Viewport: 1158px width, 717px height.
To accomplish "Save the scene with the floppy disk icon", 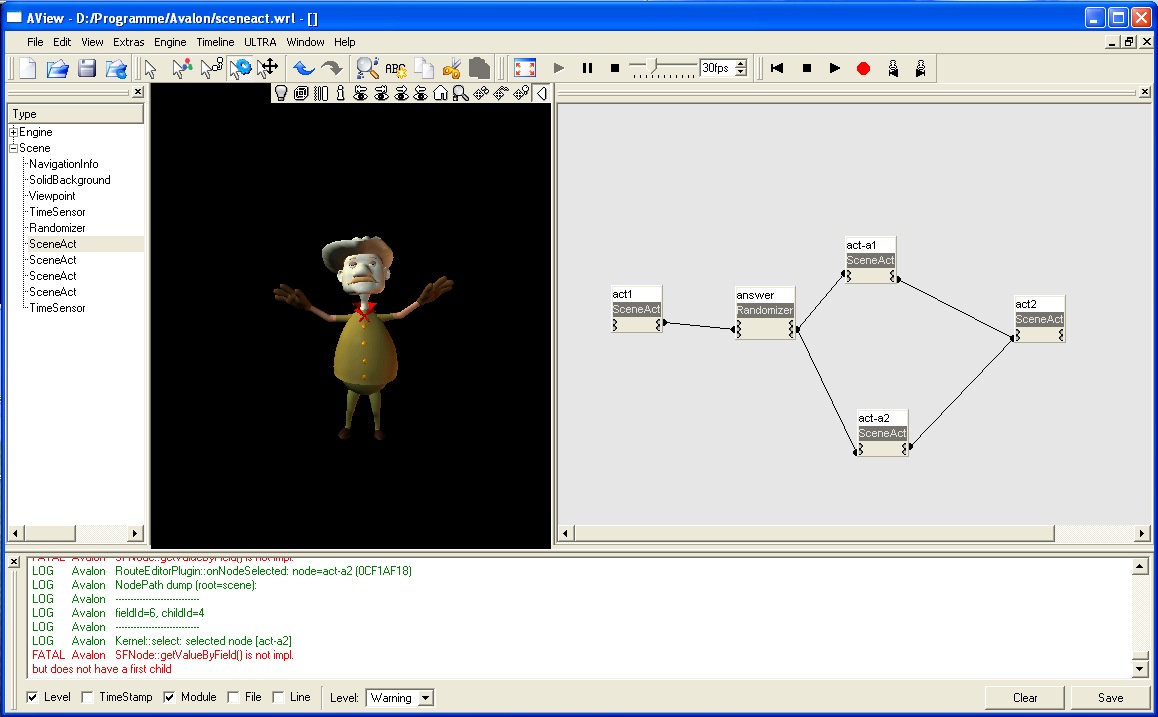I will click(87, 69).
